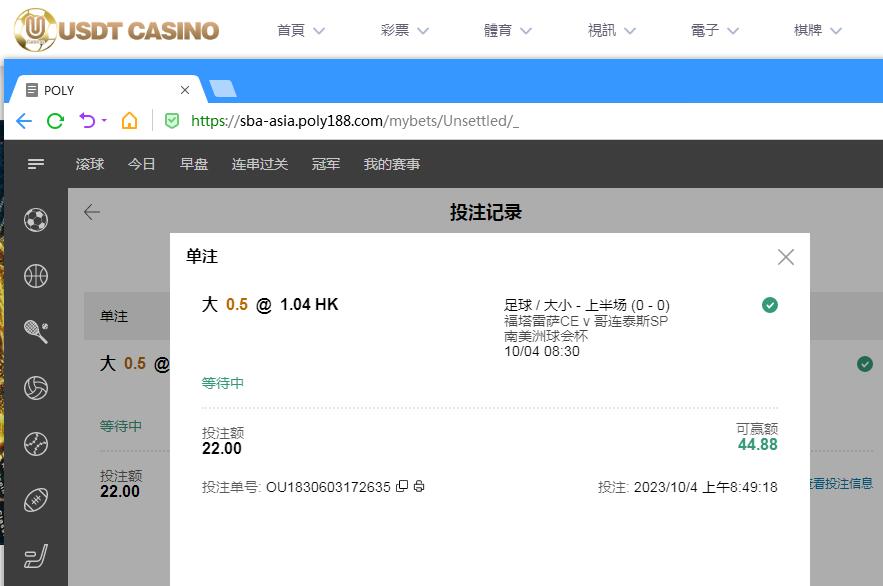883x586 pixels.
Task: Expand the 棋牌 dropdown menu
Action: [818, 30]
